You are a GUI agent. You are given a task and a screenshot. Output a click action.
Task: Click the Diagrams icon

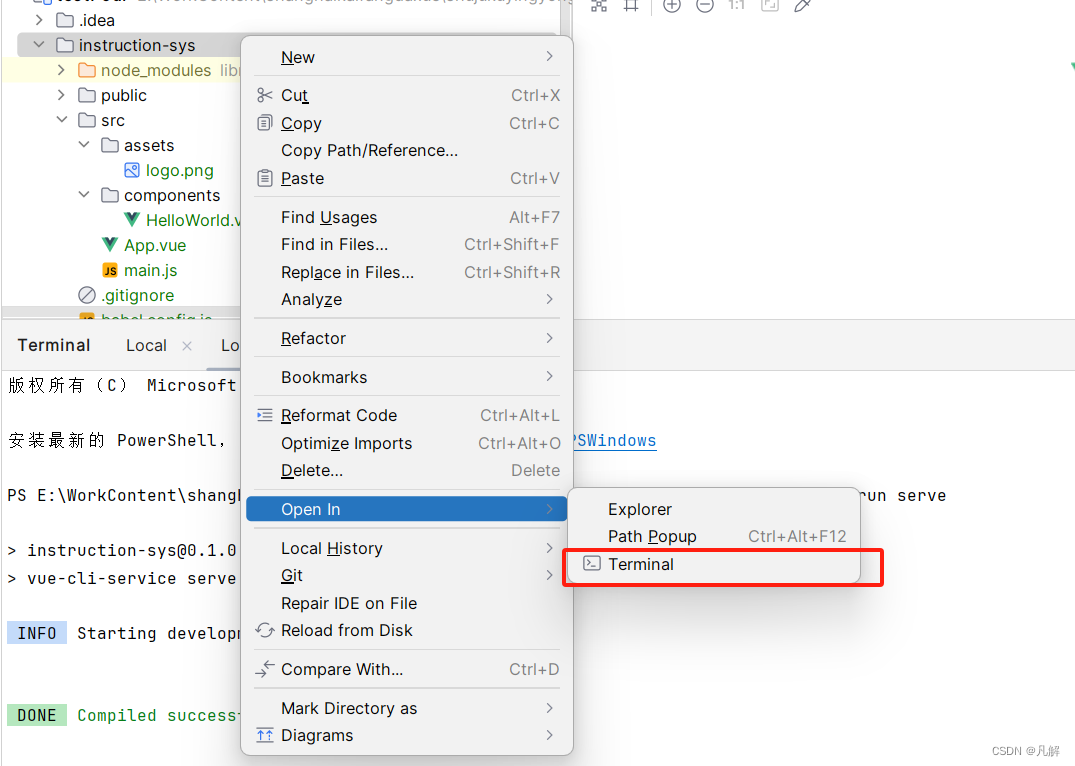[x=265, y=735]
